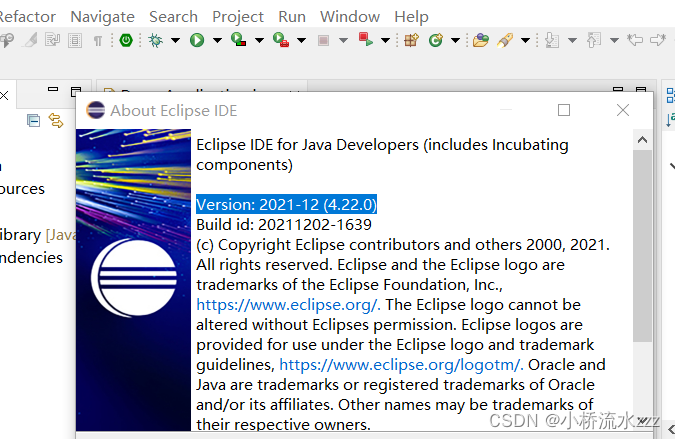This screenshot has width=675, height=439.
Task: Click the Build id: 20211202-1639 text
Action: point(284,225)
